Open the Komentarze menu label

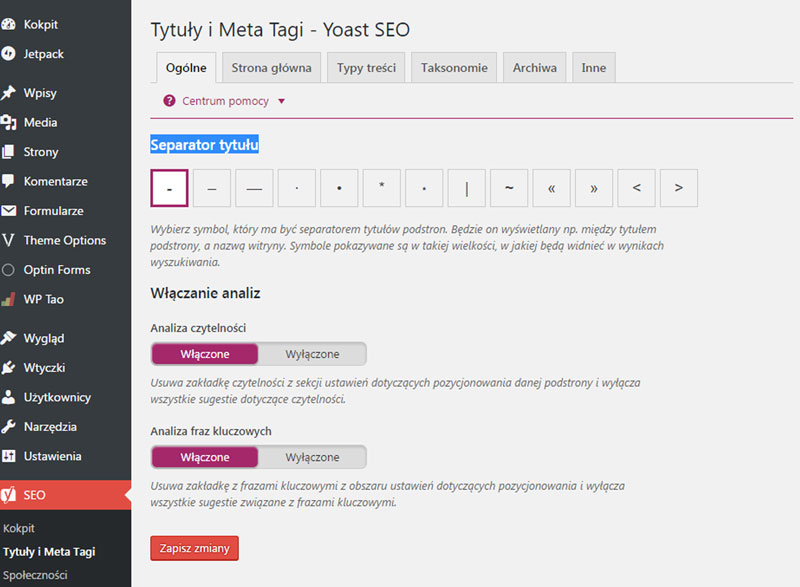coord(56,181)
